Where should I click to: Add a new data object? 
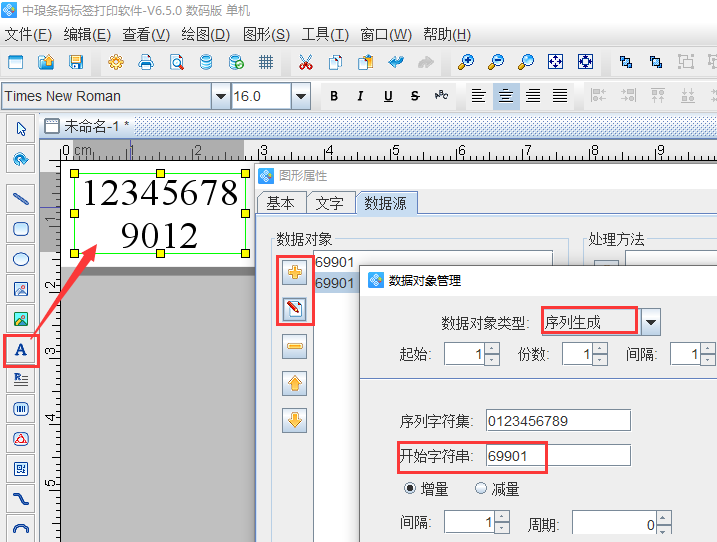pyautogui.click(x=294, y=273)
